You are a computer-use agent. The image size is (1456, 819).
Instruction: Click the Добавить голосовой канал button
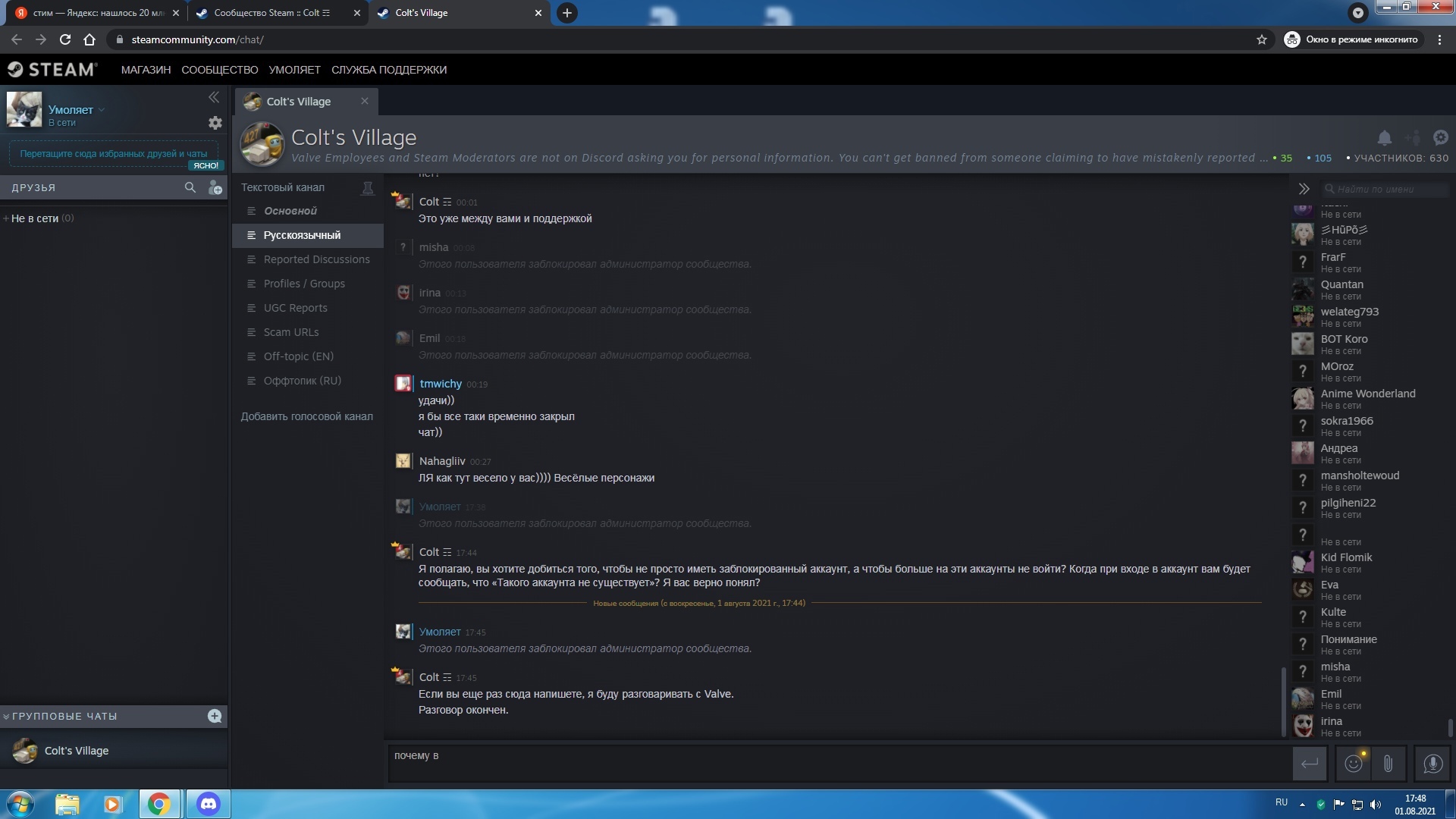tap(306, 415)
